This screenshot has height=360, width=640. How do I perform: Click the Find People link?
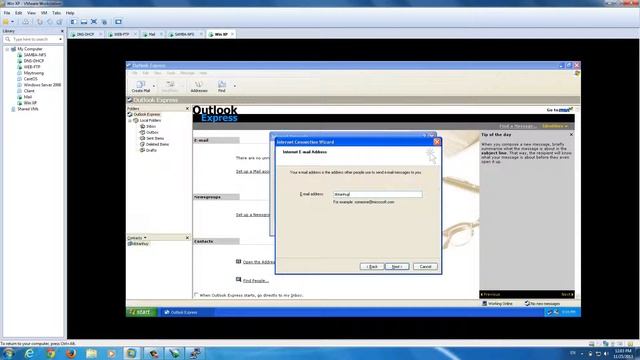coord(256,281)
